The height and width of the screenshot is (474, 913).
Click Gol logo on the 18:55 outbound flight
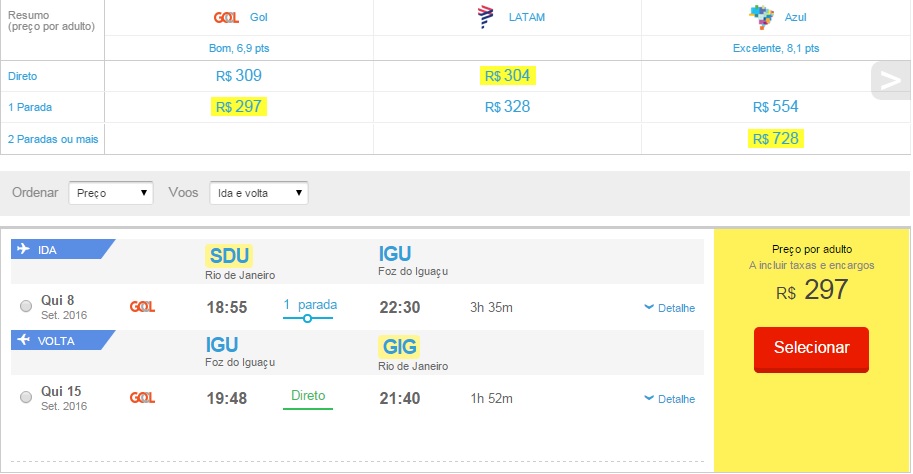click(x=142, y=307)
